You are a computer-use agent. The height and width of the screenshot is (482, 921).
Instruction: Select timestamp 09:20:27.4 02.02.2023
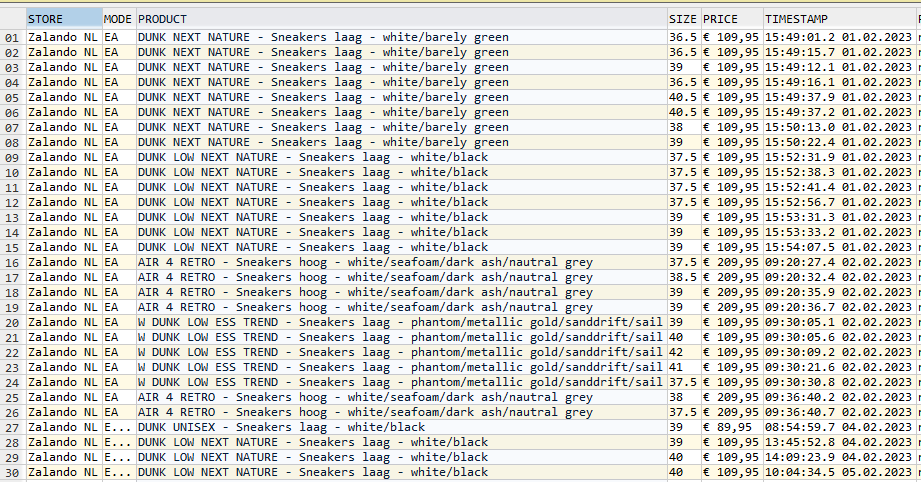pyautogui.click(x=840, y=262)
